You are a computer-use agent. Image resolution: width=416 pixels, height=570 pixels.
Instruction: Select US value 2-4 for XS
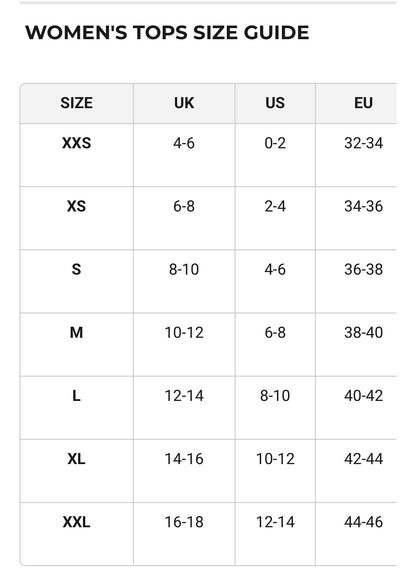click(x=275, y=206)
